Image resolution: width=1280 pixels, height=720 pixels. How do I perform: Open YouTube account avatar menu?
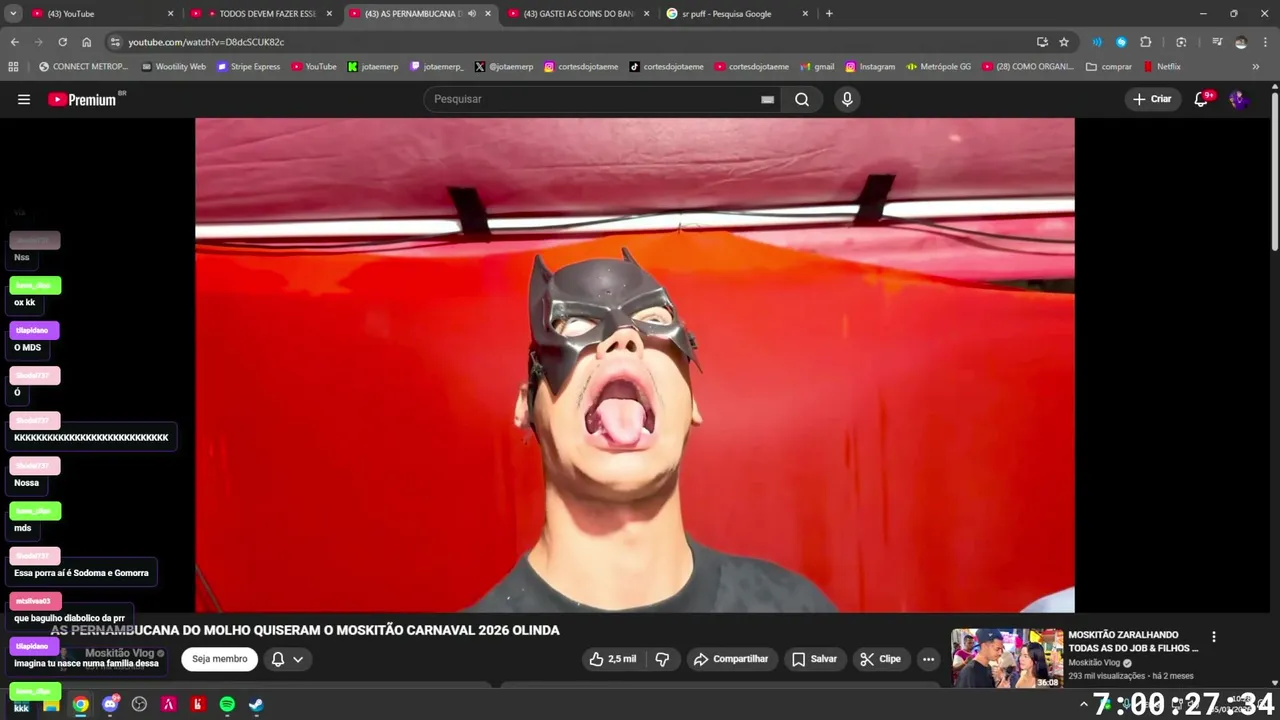pos(1238,99)
